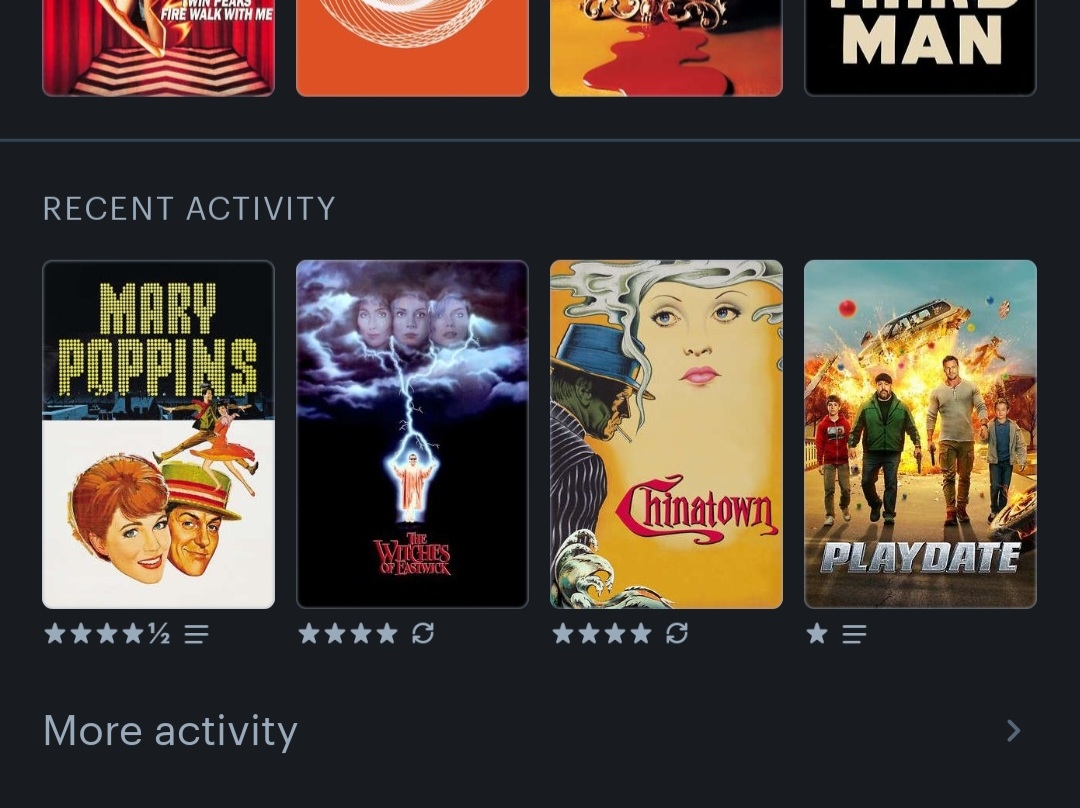Click the four star rating under Chinatown
Viewport: 1080px width, 808px height.
click(x=602, y=634)
